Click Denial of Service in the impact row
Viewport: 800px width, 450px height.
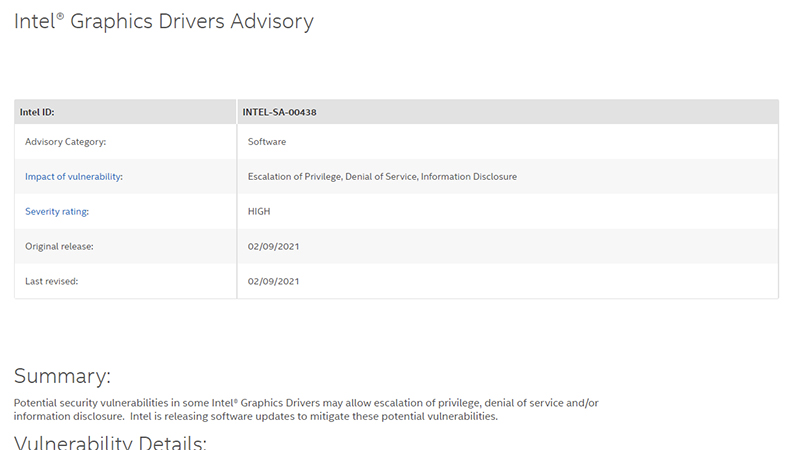pyautogui.click(x=380, y=177)
